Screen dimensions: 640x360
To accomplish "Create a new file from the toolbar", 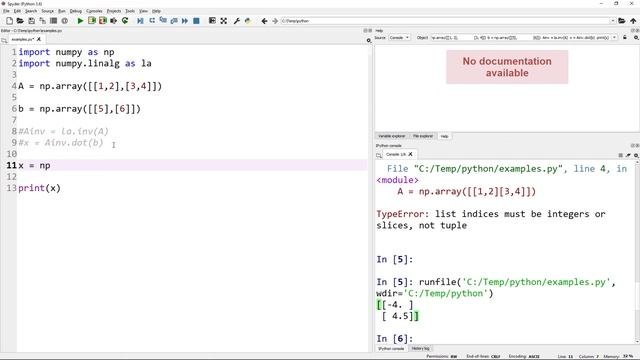I will click(x=9, y=20).
